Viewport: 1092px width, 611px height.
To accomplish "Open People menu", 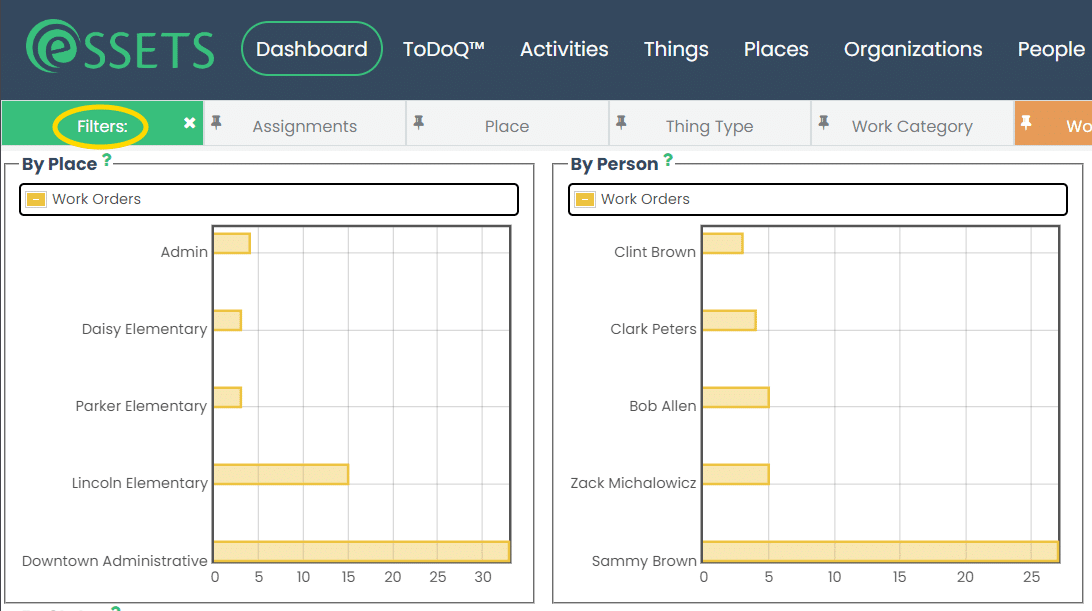I will pyautogui.click(x=1051, y=49).
